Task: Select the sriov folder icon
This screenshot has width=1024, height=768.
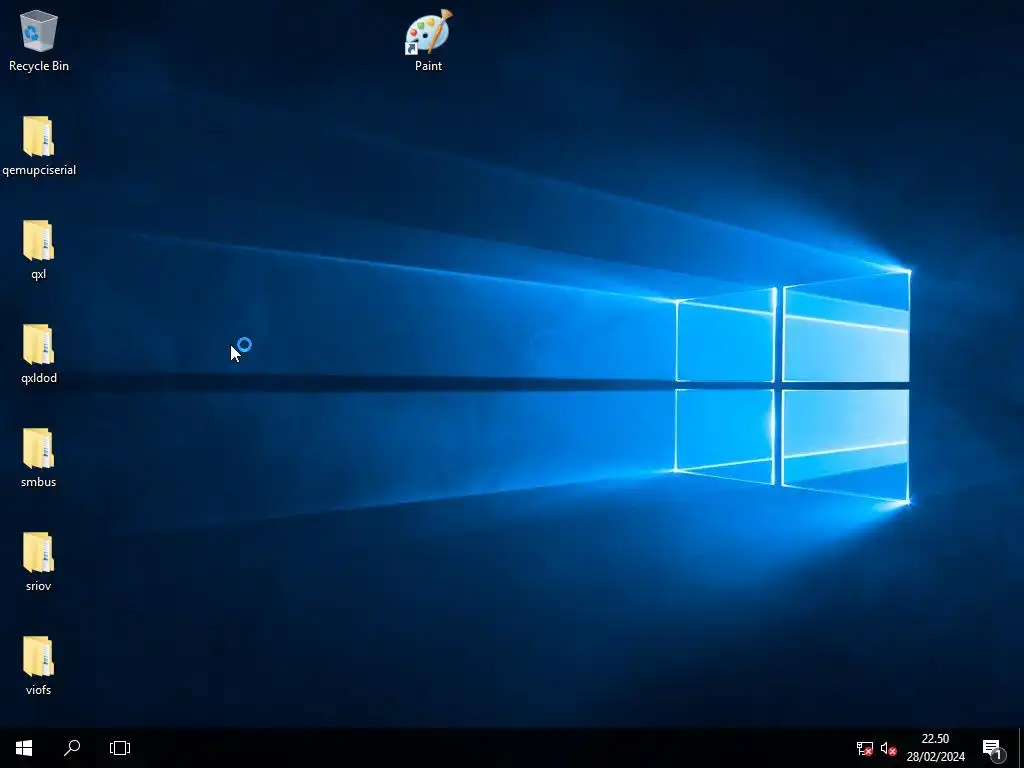Action: pos(39,562)
